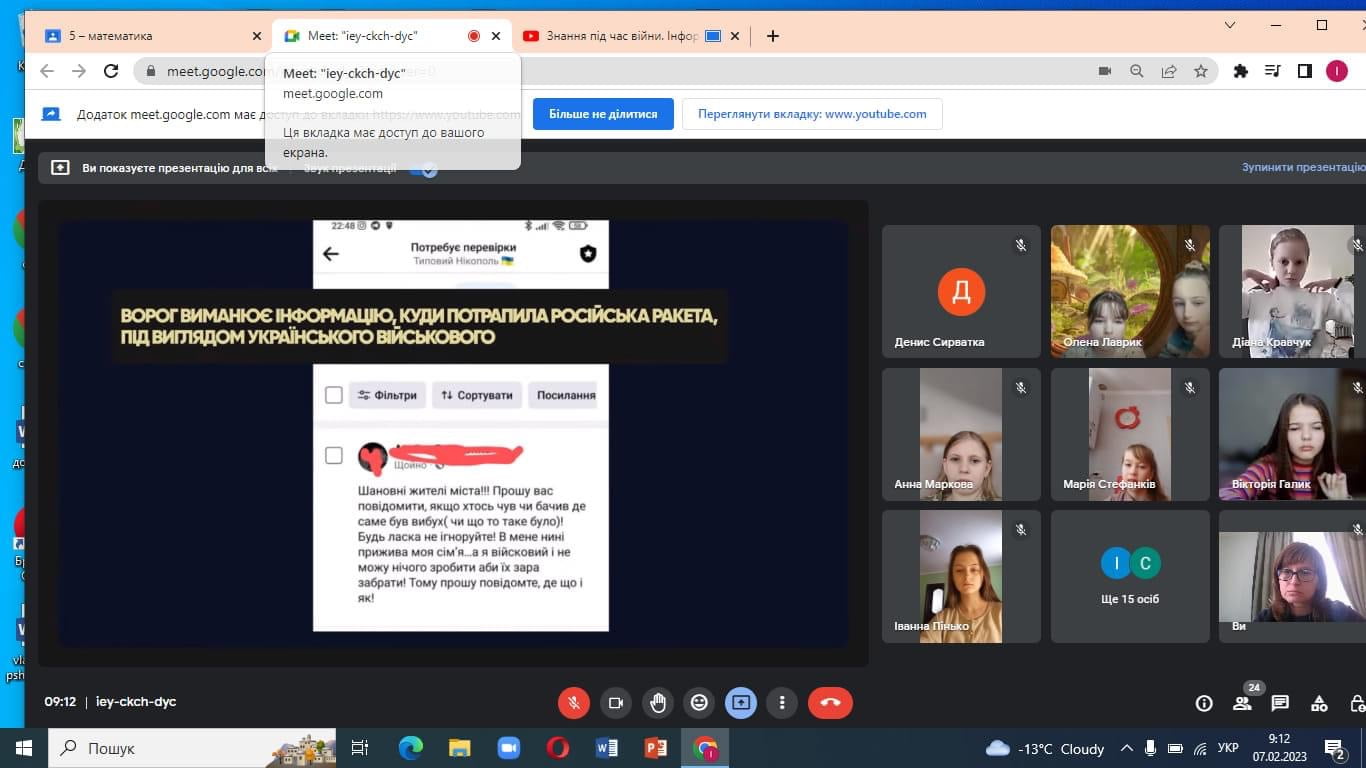
Task: Open Chrome profile avatar
Action: pos(1337,71)
